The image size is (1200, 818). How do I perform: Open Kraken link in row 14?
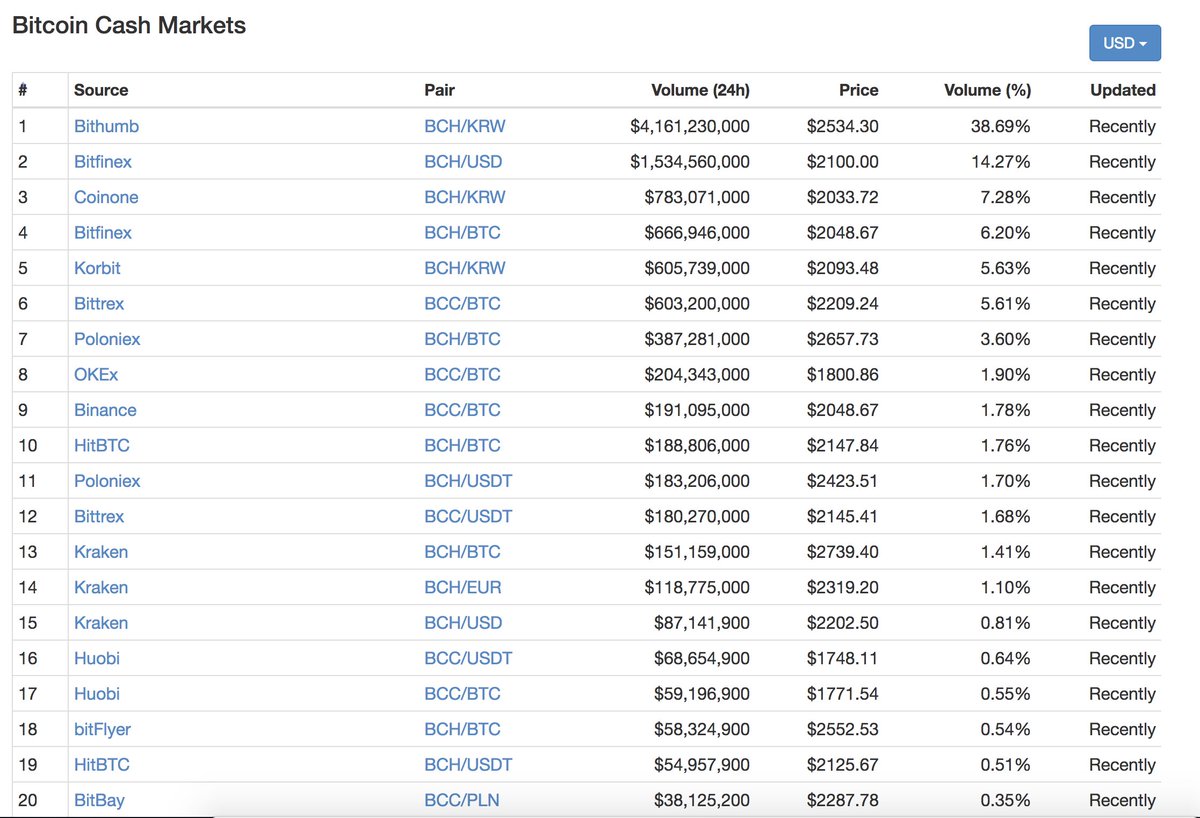(101, 587)
